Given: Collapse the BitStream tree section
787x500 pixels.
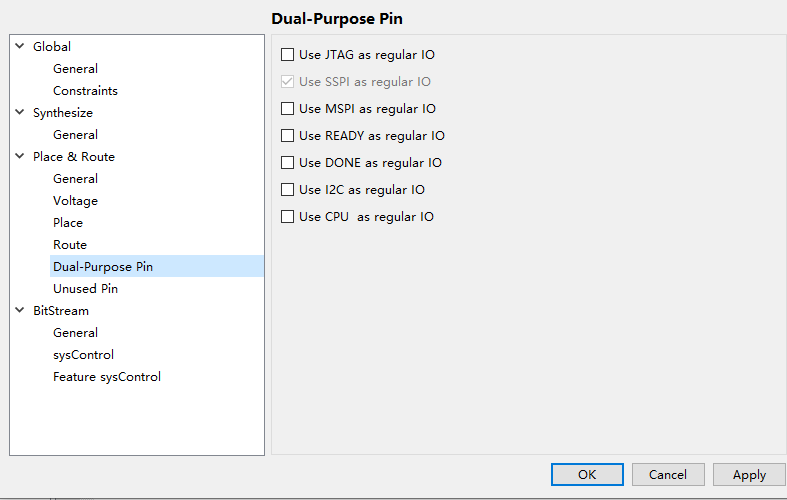Looking at the screenshot, I should (x=20, y=311).
